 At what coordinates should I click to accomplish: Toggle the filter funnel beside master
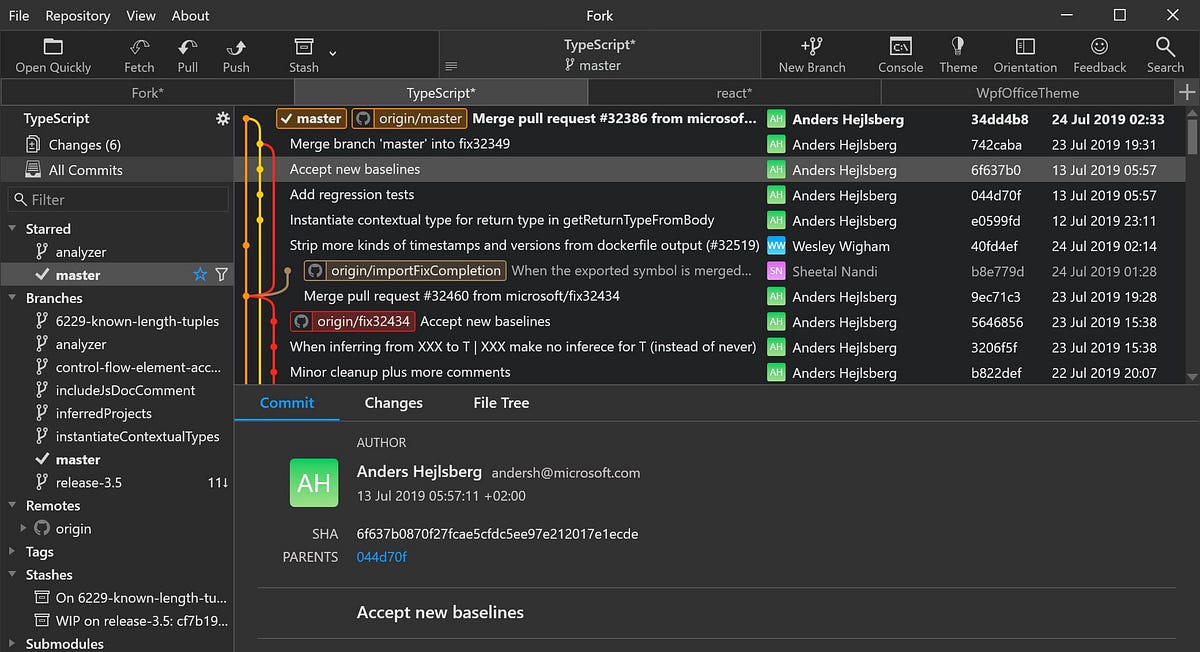(x=221, y=274)
